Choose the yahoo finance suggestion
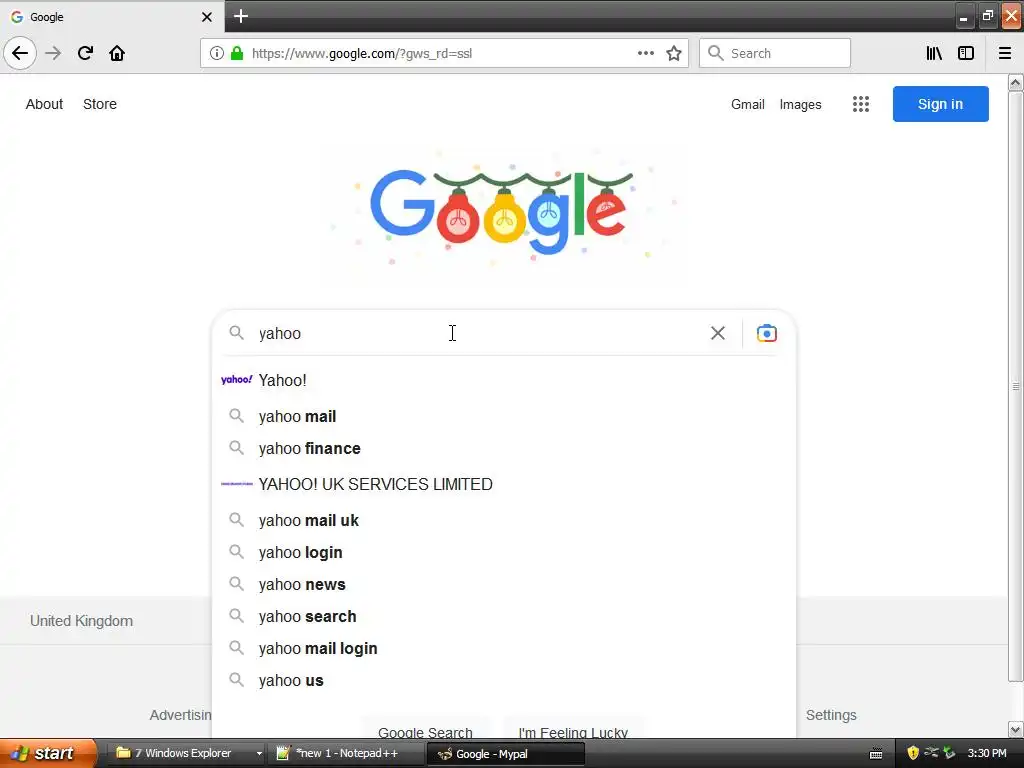The height and width of the screenshot is (768, 1024). (x=504, y=448)
